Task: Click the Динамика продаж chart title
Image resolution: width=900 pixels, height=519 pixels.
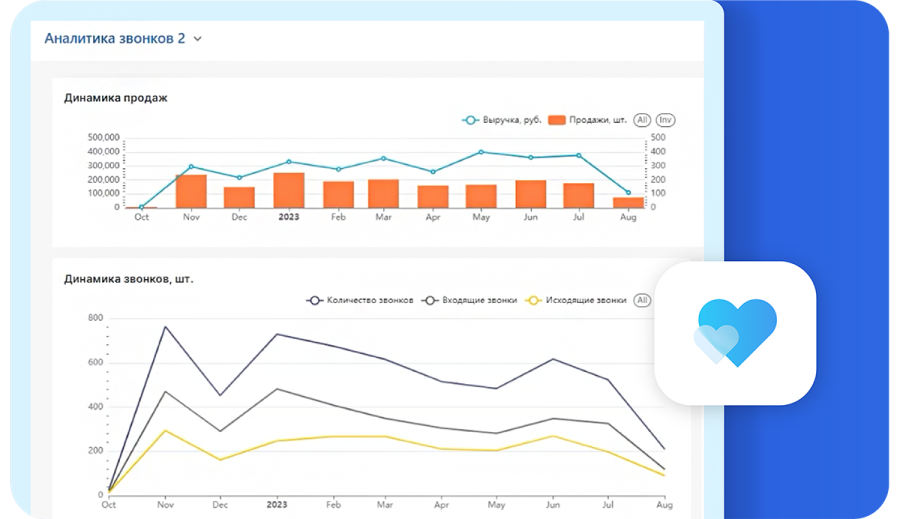Action: pos(115,98)
